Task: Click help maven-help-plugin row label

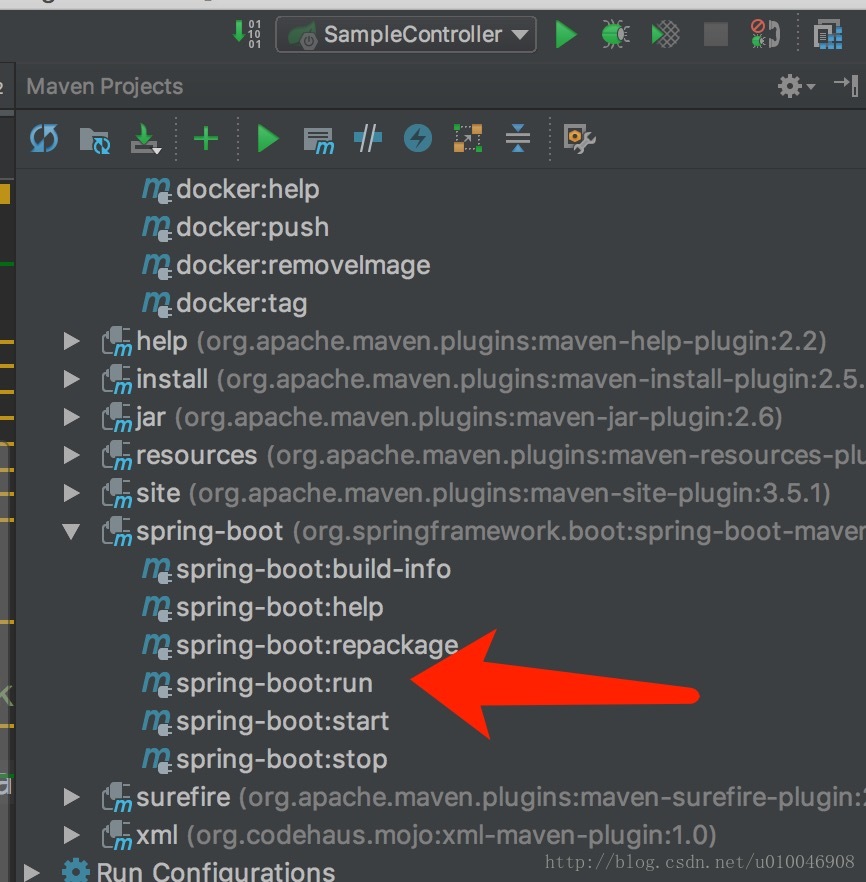Action: tap(481, 341)
